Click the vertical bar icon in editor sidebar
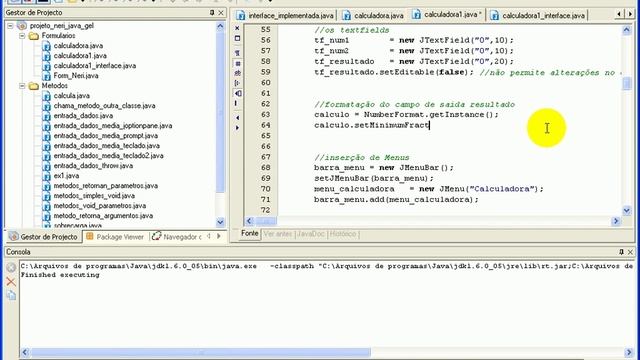The image size is (640, 360). (236, 103)
